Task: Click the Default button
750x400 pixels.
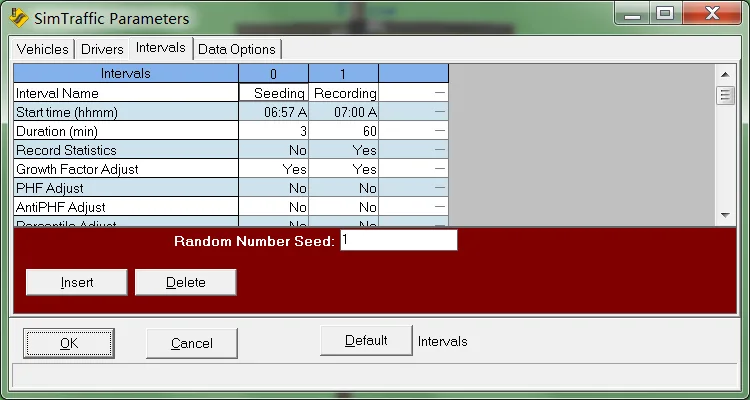Action: tap(366, 341)
